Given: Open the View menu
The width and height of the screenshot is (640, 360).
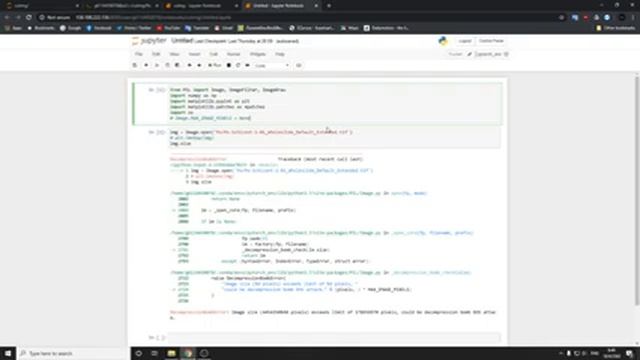Looking at the screenshot, I should pos(174,54).
